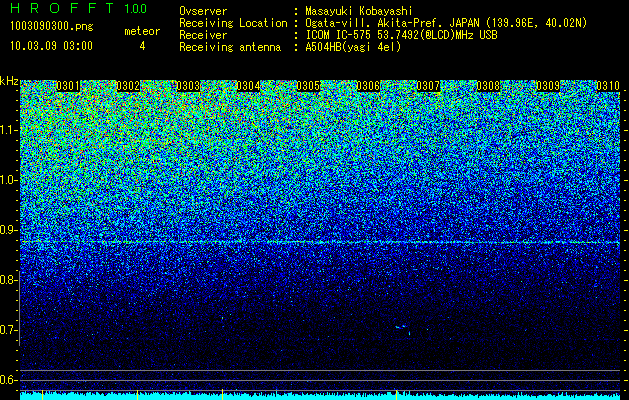The width and height of the screenshot is (629, 400).
Task: Click the small echo dot near 0.72 kHz below 0304
Action: click(x=223, y=318)
